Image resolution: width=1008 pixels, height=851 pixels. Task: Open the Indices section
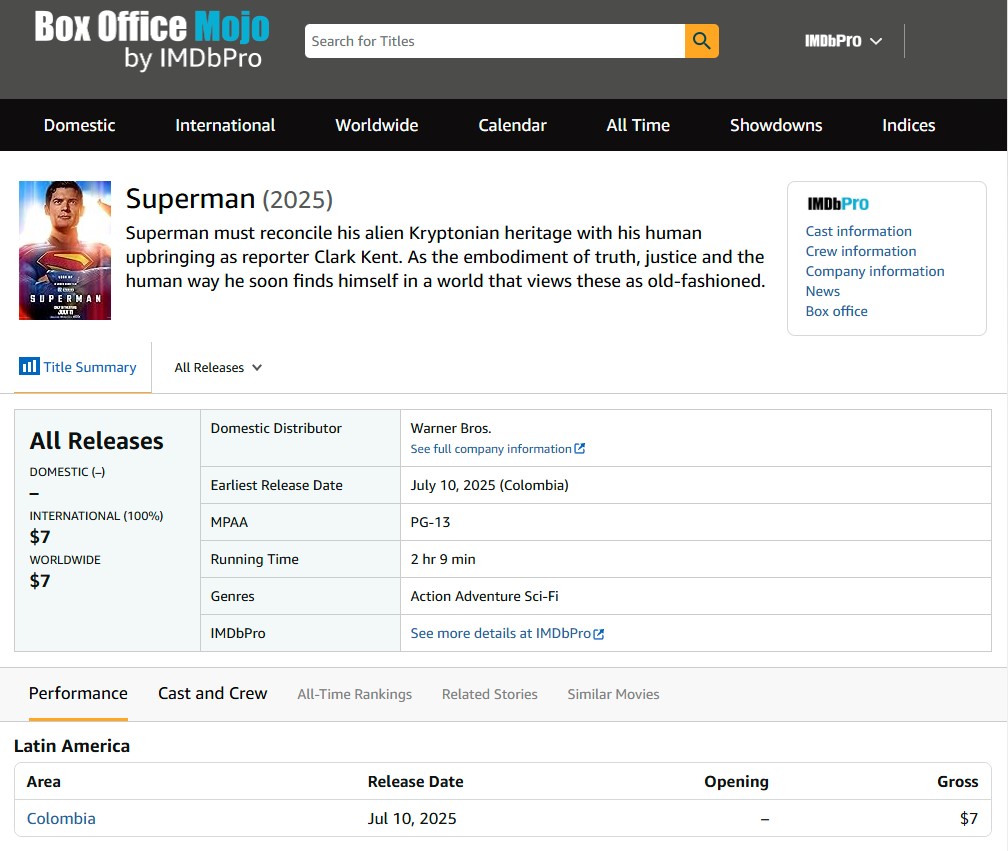point(908,125)
